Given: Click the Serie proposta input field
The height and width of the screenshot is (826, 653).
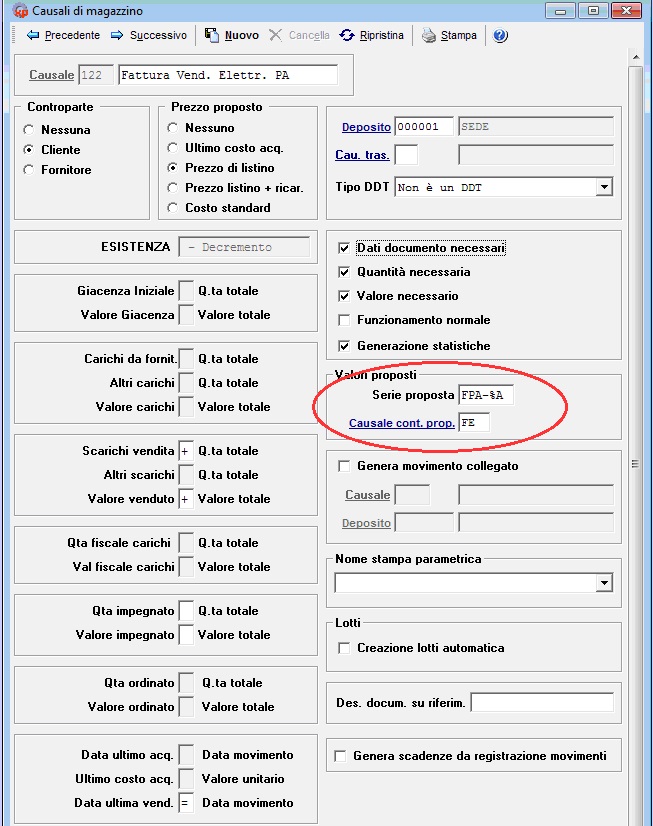Looking at the screenshot, I should click(x=486, y=395).
